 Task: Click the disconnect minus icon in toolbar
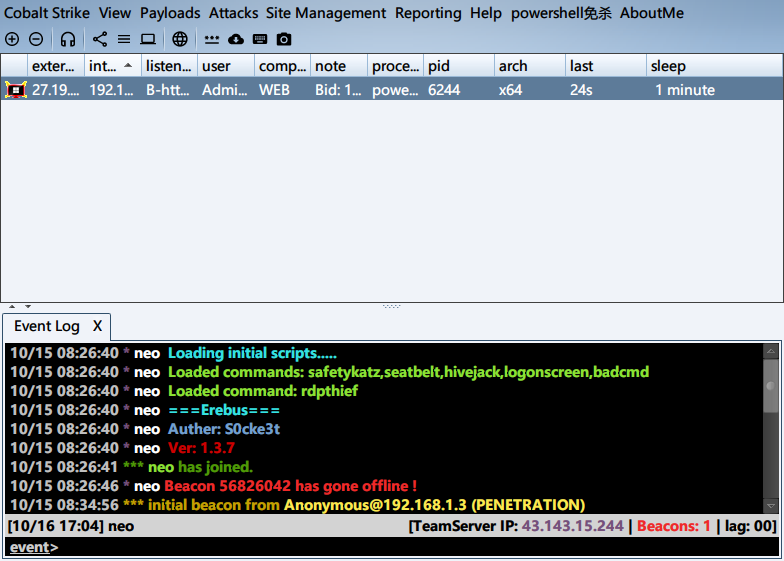pyautogui.click(x=36, y=39)
